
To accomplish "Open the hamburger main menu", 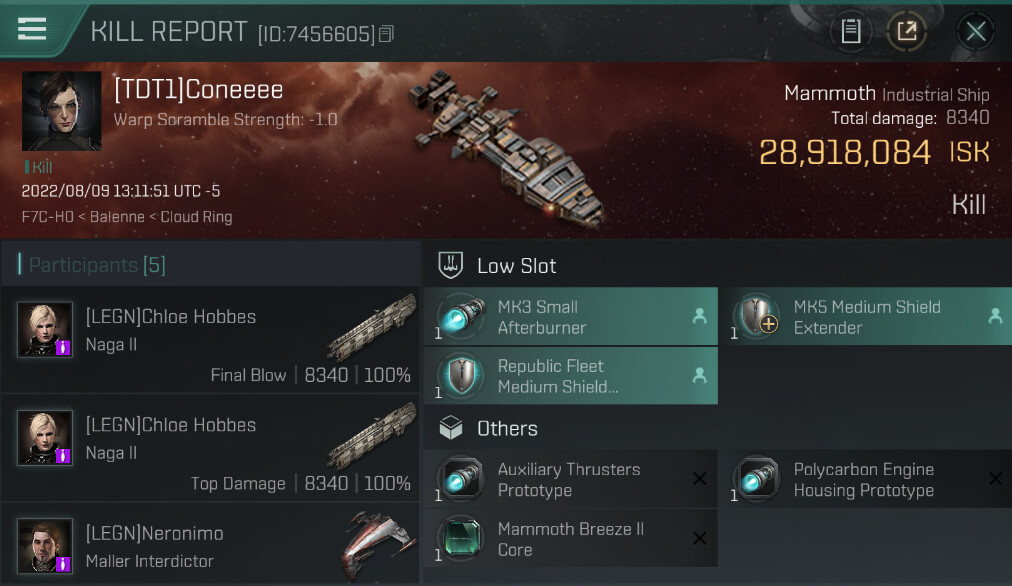I will [x=32, y=29].
